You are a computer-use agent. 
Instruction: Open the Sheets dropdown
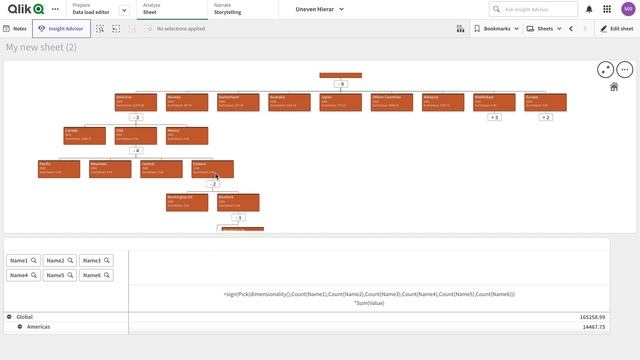[x=544, y=29]
